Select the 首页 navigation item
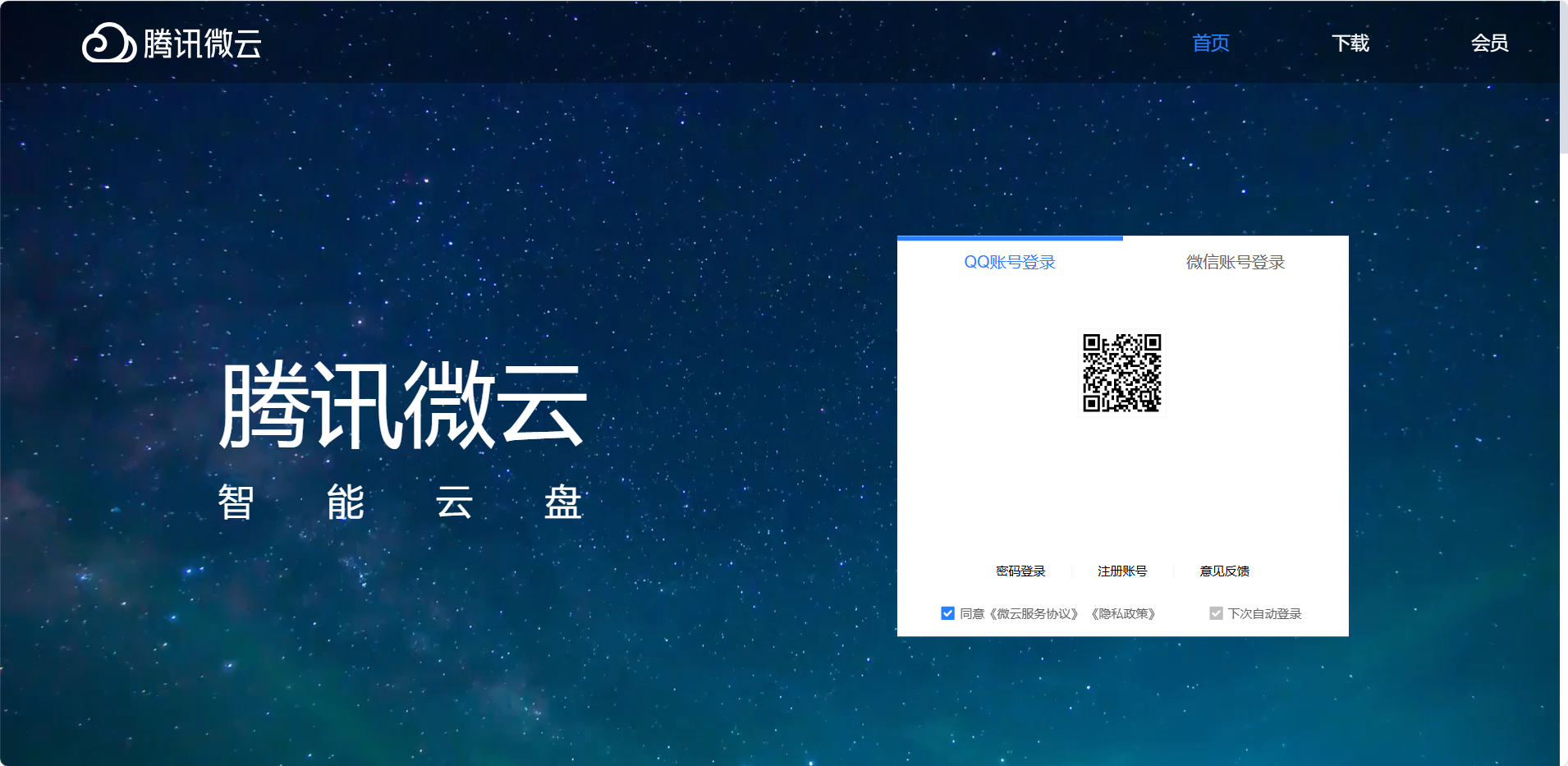The height and width of the screenshot is (766, 1568). (x=1210, y=44)
